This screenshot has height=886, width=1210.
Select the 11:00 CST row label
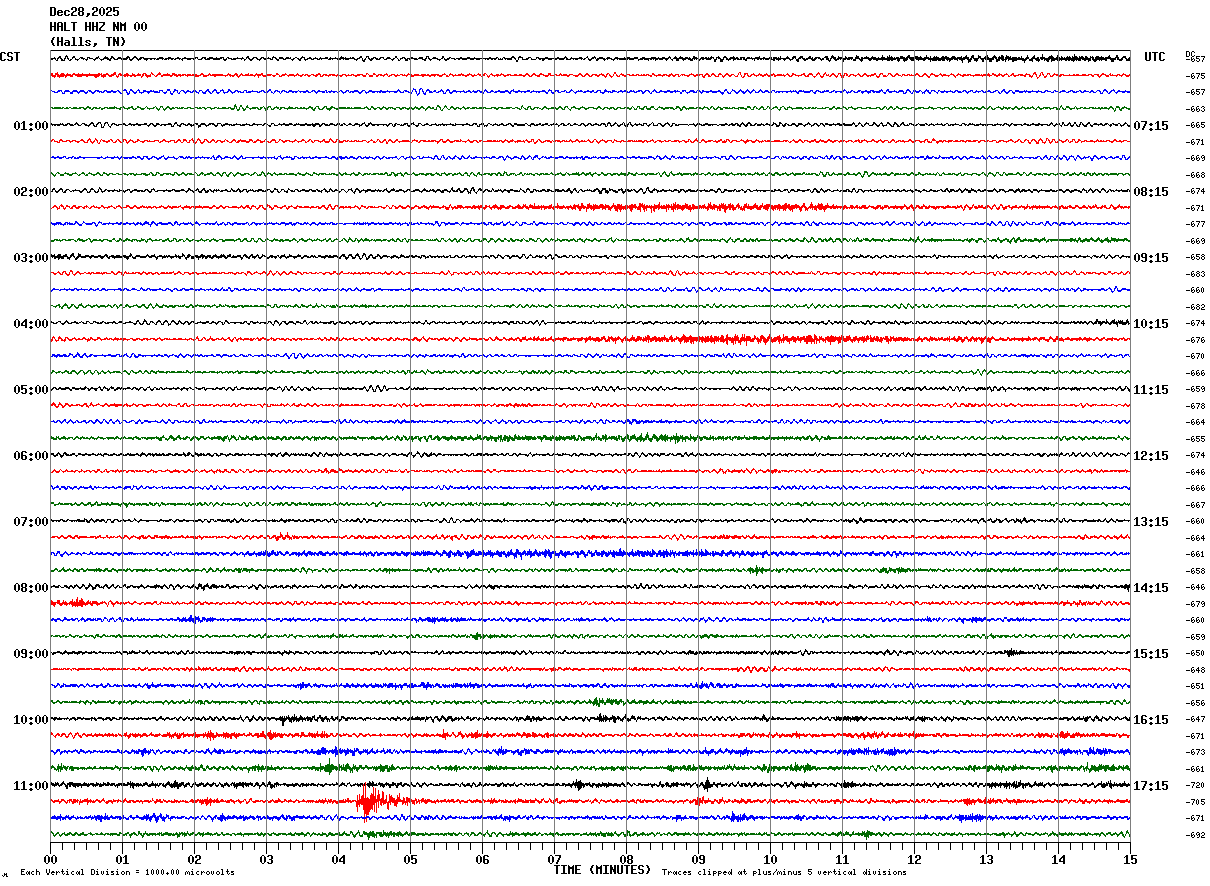[31, 786]
